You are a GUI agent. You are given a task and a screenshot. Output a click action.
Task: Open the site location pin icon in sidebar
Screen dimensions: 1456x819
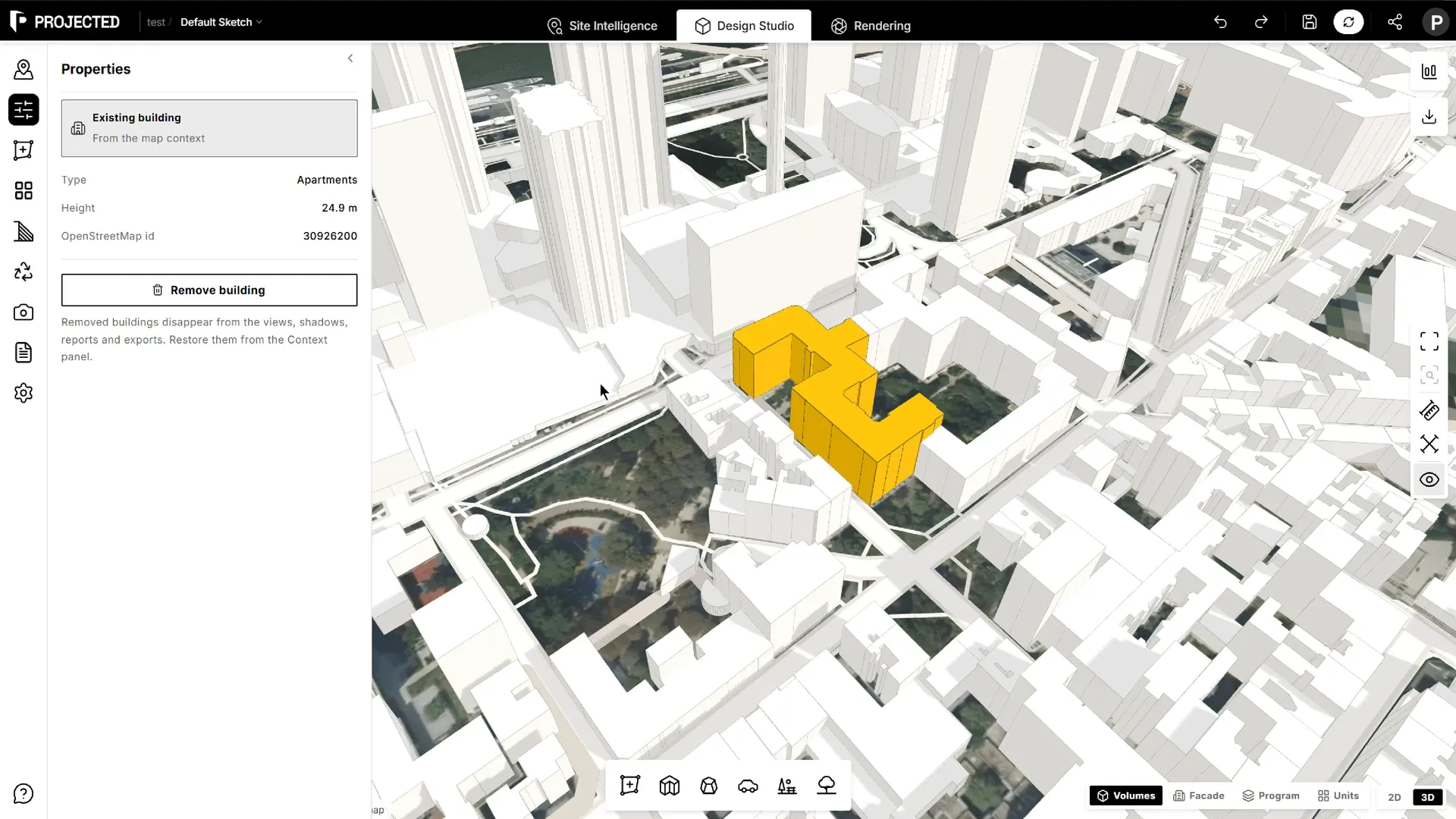(x=24, y=70)
